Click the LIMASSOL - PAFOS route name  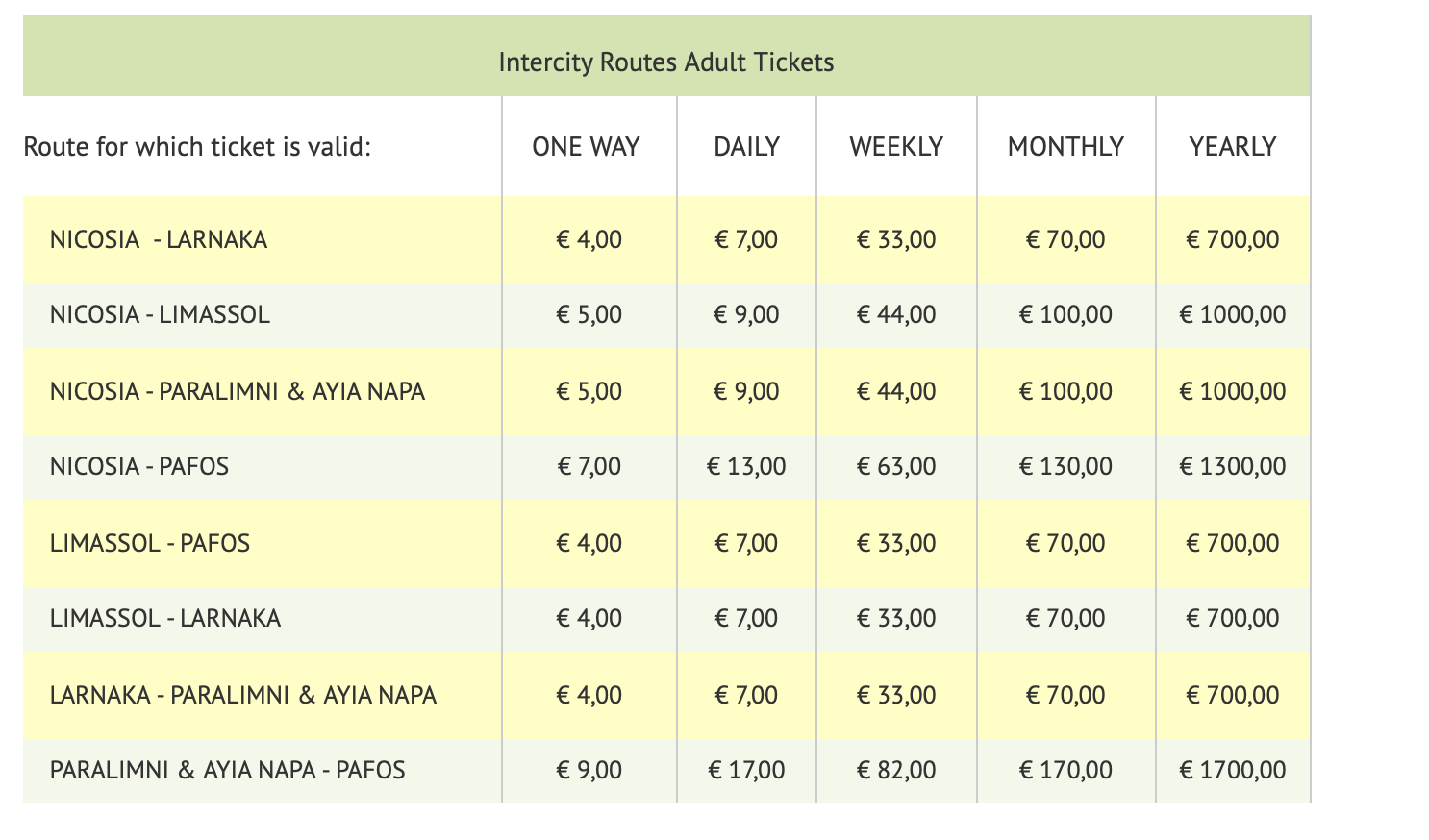point(150,543)
